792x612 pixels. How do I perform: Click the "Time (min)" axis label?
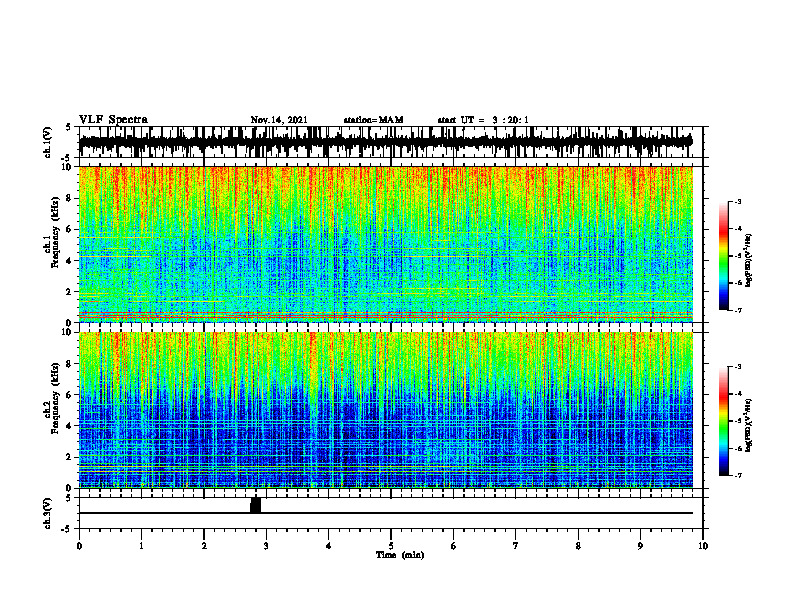400,555
